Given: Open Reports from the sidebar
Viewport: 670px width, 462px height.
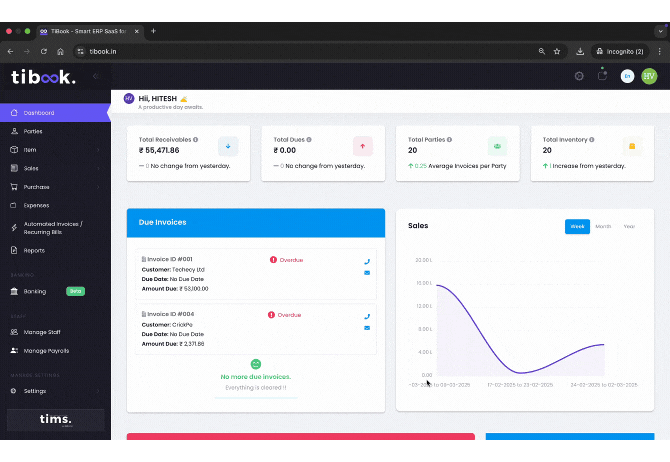Looking at the screenshot, I should click(34, 250).
